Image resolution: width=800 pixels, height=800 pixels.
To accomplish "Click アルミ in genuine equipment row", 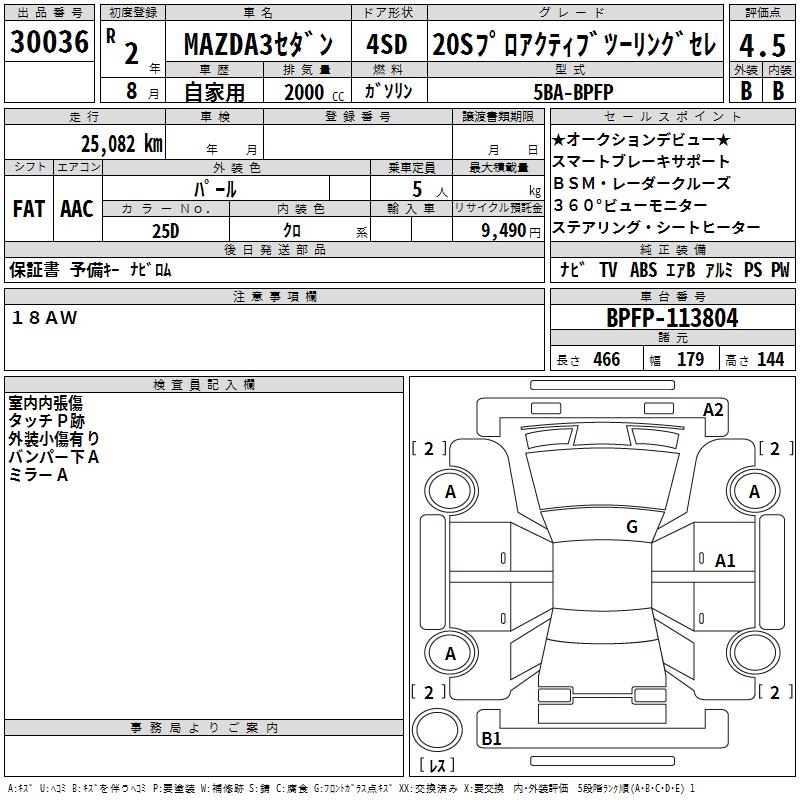I will point(719,270).
